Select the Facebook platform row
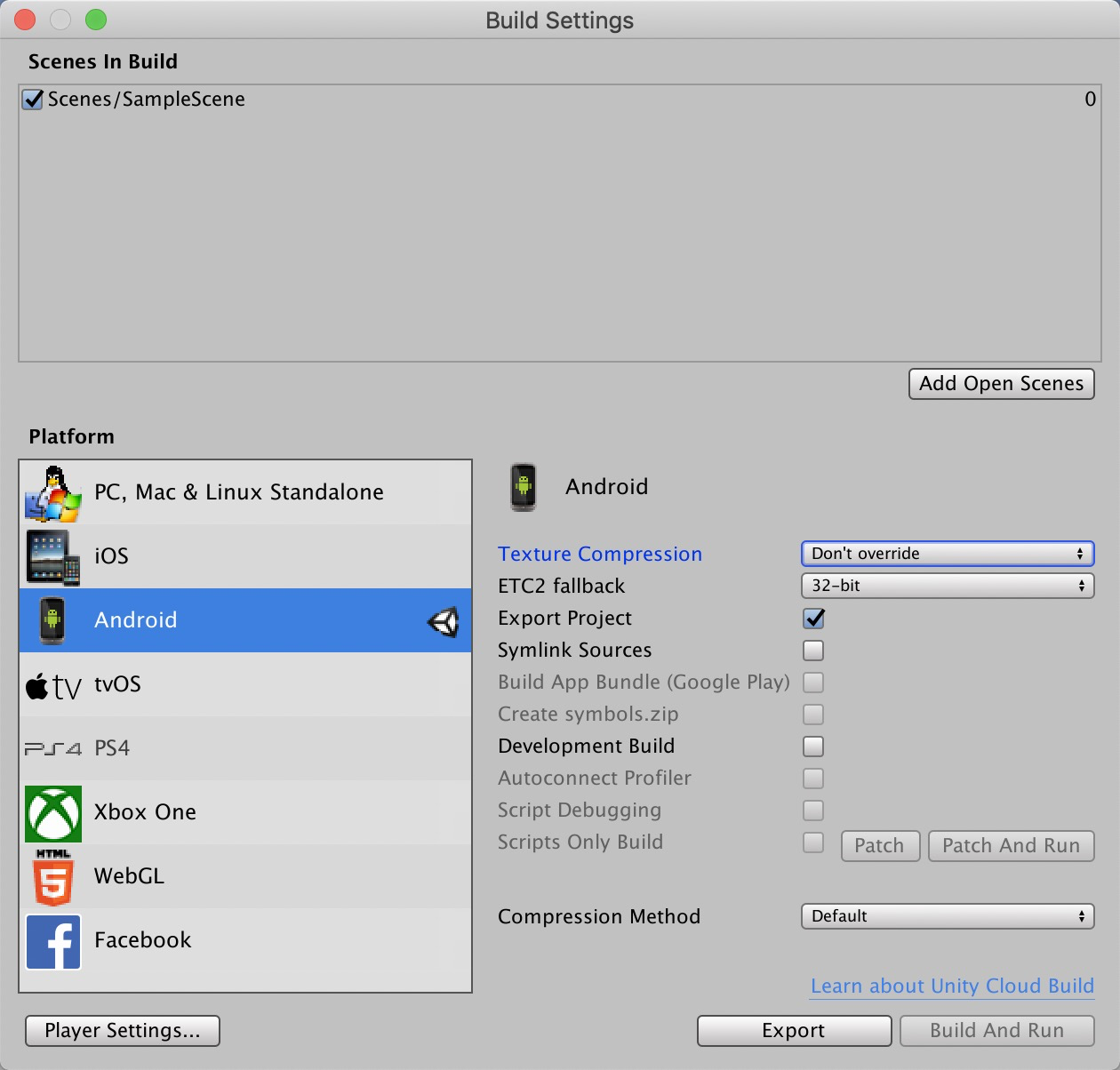This screenshot has height=1070, width=1120. pyautogui.click(x=245, y=940)
